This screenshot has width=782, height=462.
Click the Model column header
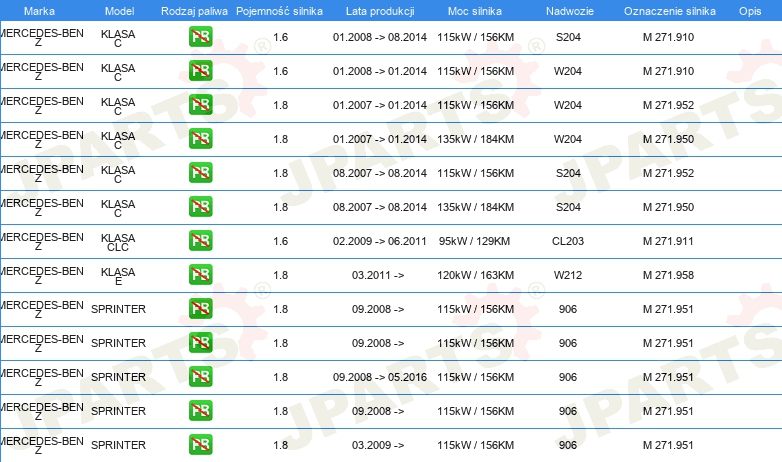point(120,11)
